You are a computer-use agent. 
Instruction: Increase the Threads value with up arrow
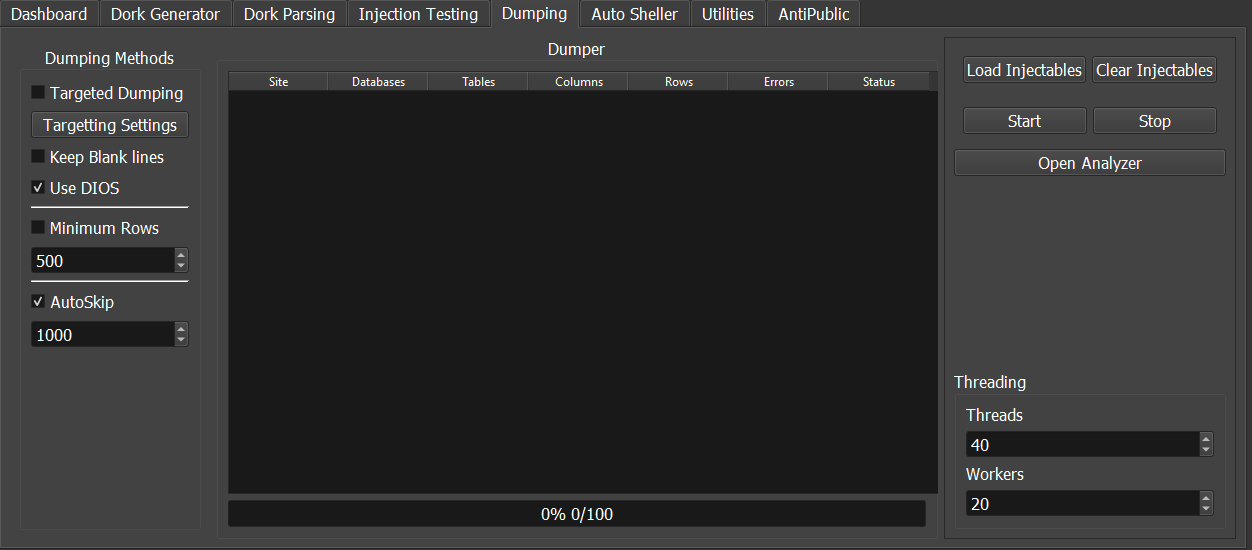click(x=1206, y=439)
